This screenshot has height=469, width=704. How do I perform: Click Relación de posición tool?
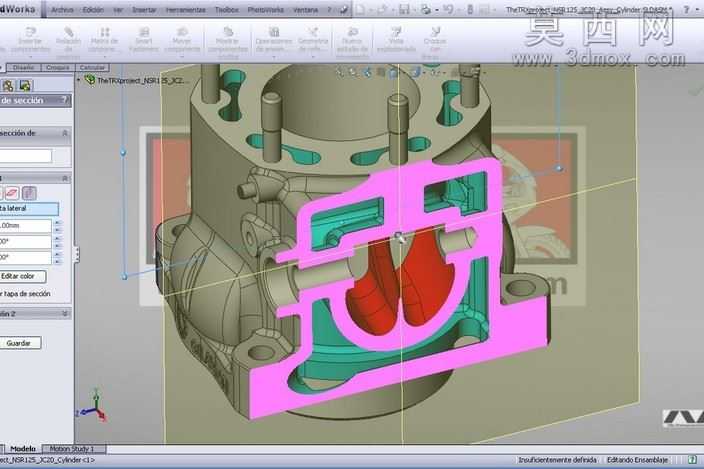tap(68, 42)
